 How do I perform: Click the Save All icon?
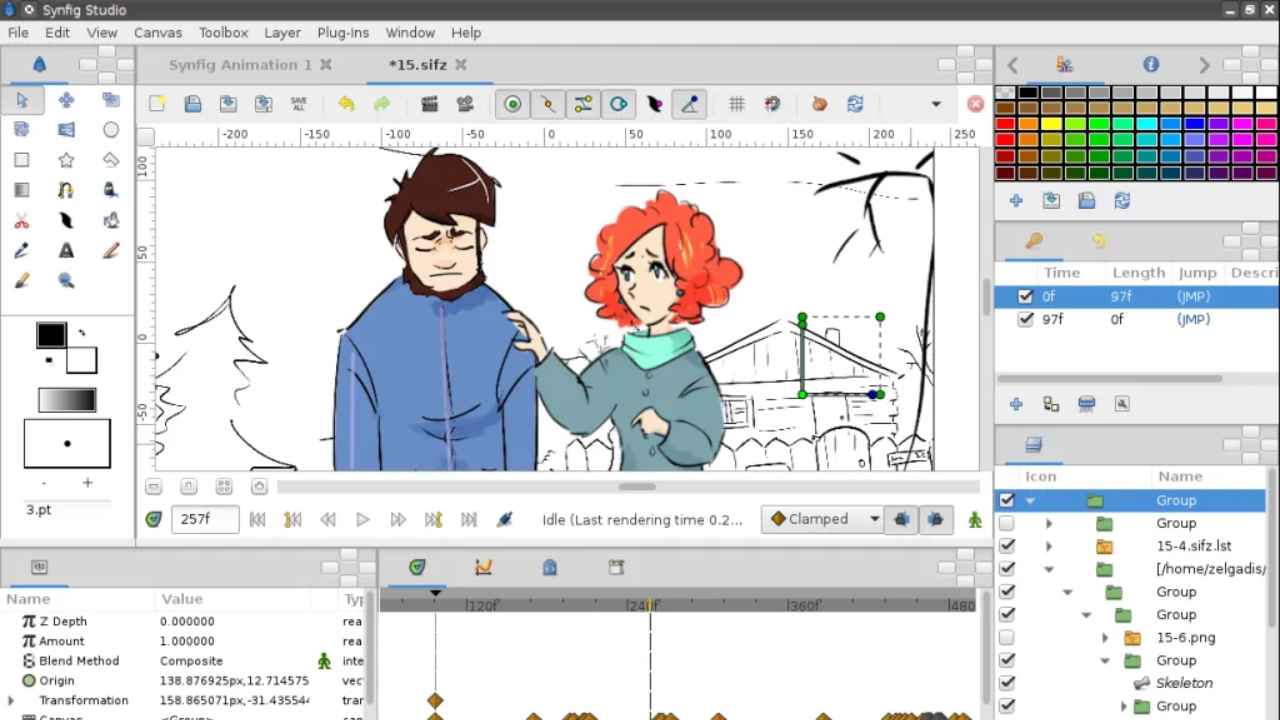(298, 104)
